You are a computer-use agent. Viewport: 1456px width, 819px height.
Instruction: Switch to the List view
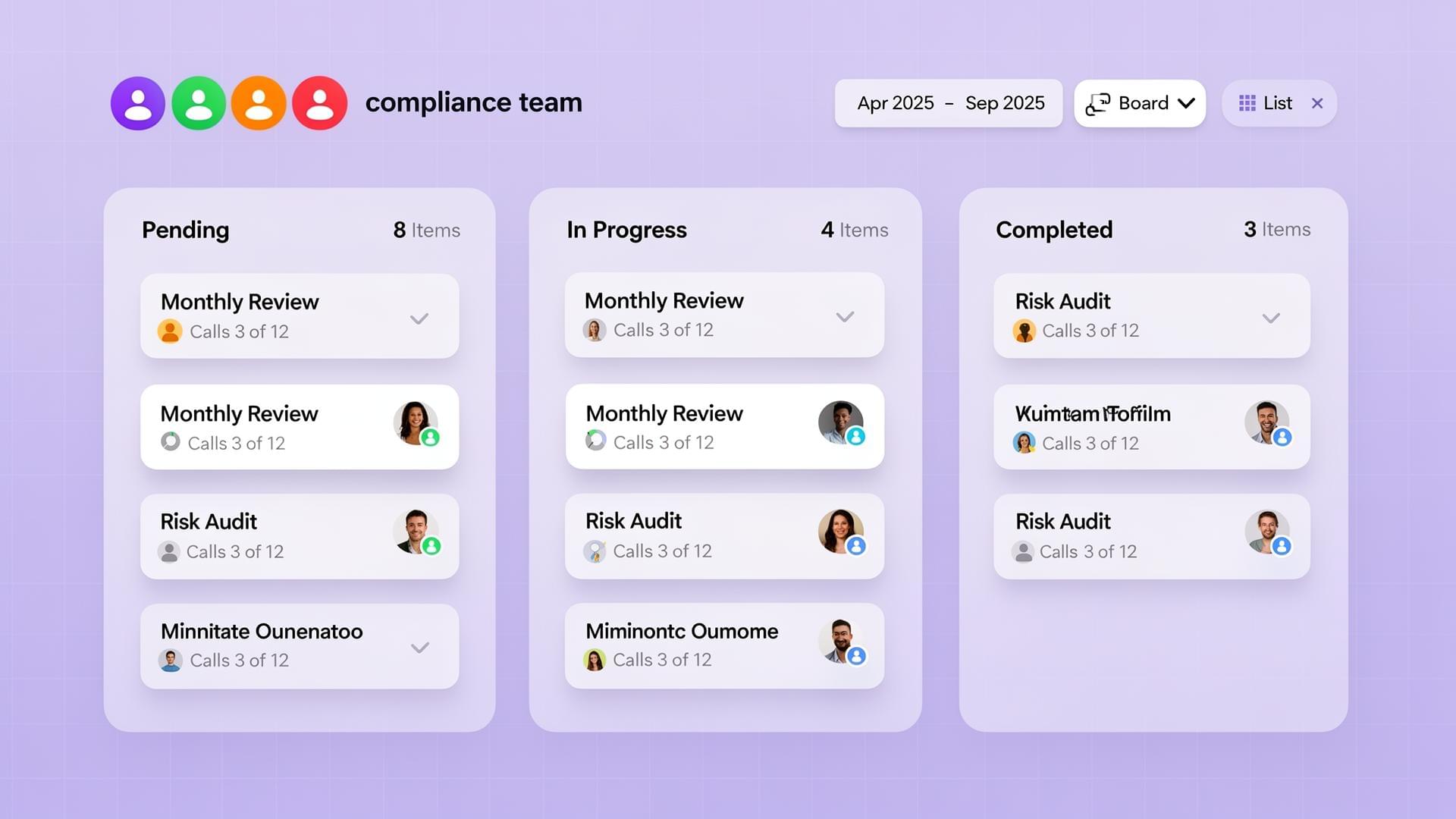pyautogui.click(x=1277, y=102)
